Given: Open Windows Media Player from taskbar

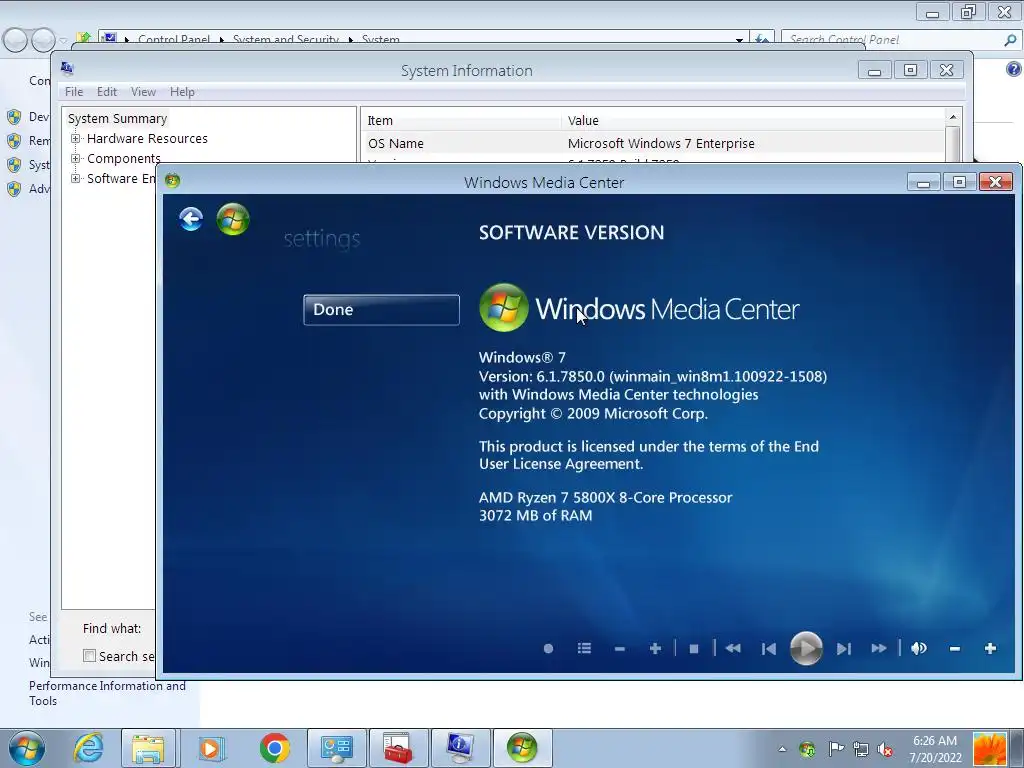Looking at the screenshot, I should pyautogui.click(x=210, y=748).
